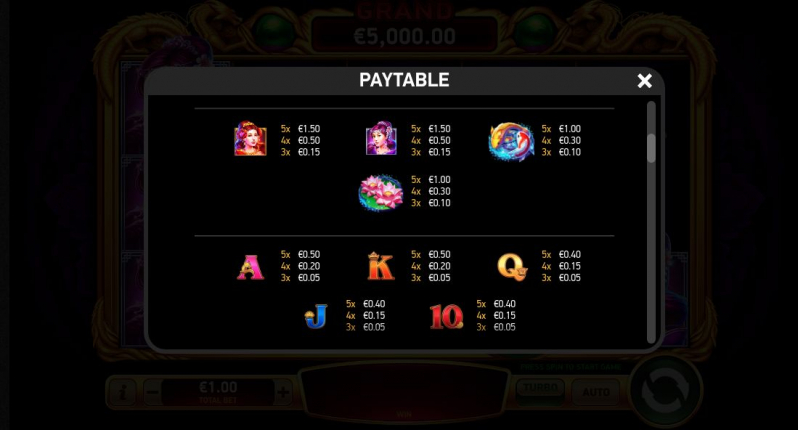Click the golden Q symbol
The height and width of the screenshot is (430, 798).
click(x=512, y=267)
